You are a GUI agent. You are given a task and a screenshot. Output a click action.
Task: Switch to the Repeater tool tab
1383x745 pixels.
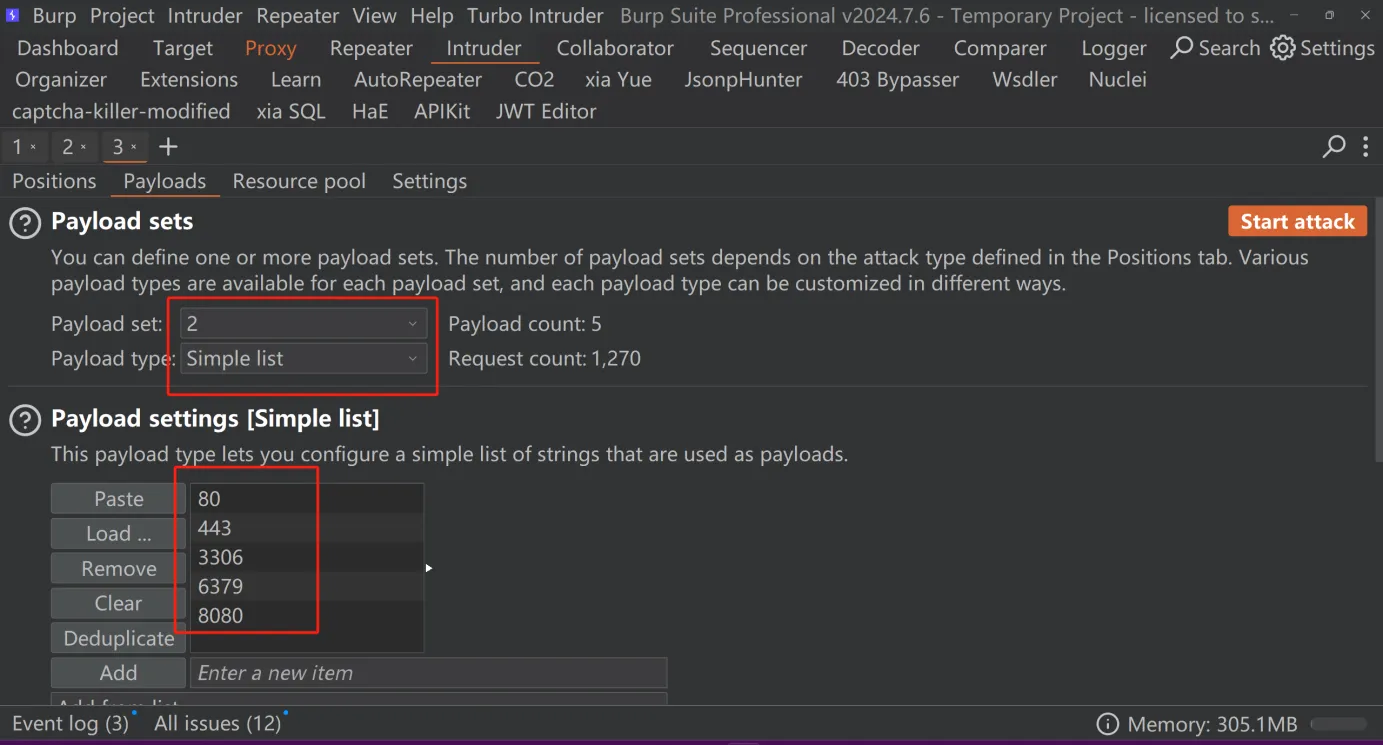coord(371,48)
